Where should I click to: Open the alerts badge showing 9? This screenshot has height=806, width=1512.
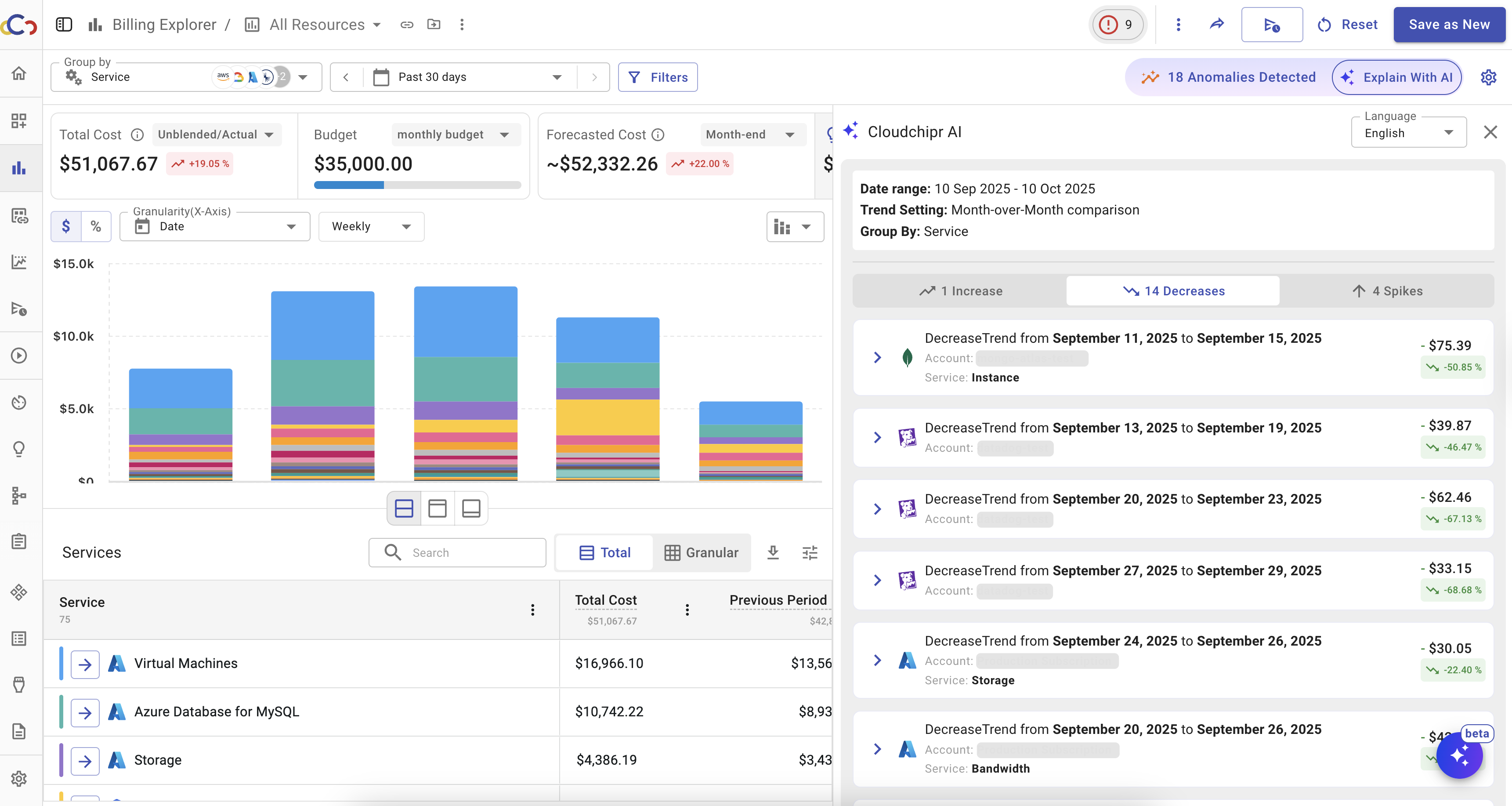1117,25
